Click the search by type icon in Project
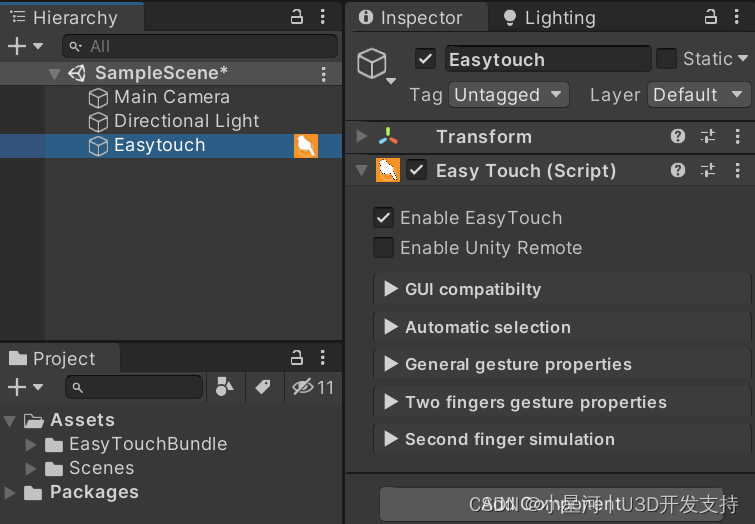Image resolution: width=755 pixels, height=524 pixels. point(224,386)
